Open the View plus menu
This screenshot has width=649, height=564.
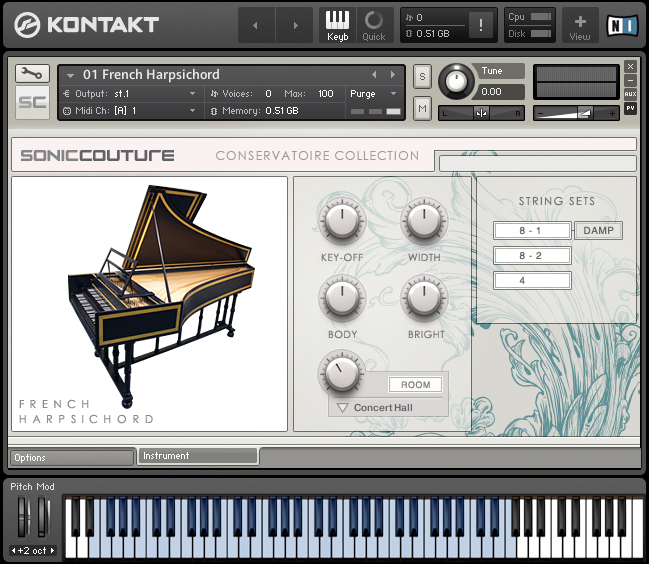(579, 25)
